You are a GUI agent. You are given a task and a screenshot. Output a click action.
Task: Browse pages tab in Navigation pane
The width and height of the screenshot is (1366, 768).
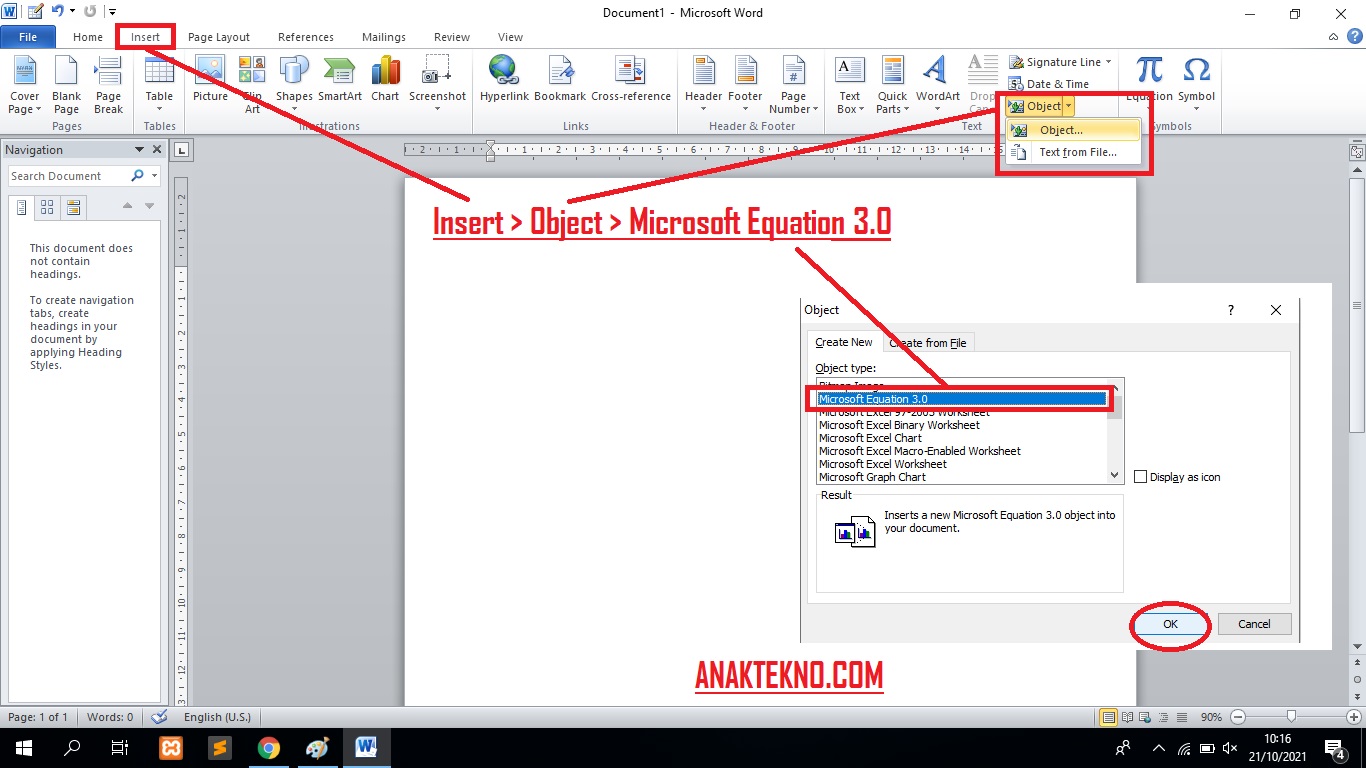(47, 207)
